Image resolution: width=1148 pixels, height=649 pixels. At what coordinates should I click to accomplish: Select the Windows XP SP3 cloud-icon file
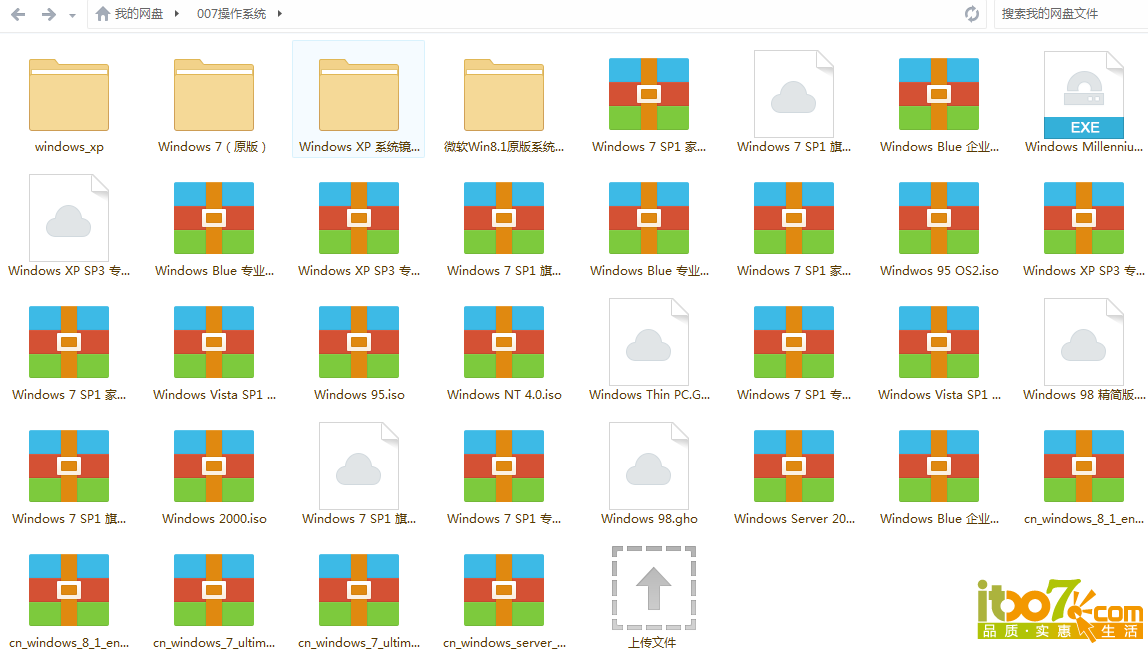69,218
